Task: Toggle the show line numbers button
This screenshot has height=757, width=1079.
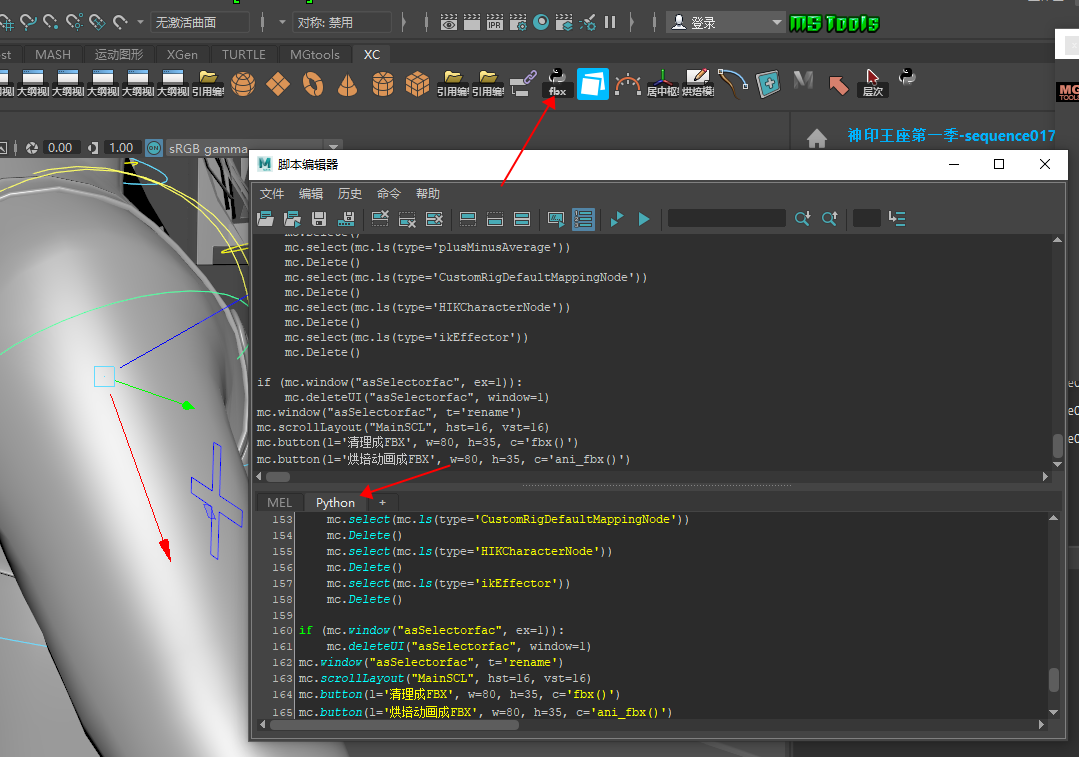Action: pos(584,218)
